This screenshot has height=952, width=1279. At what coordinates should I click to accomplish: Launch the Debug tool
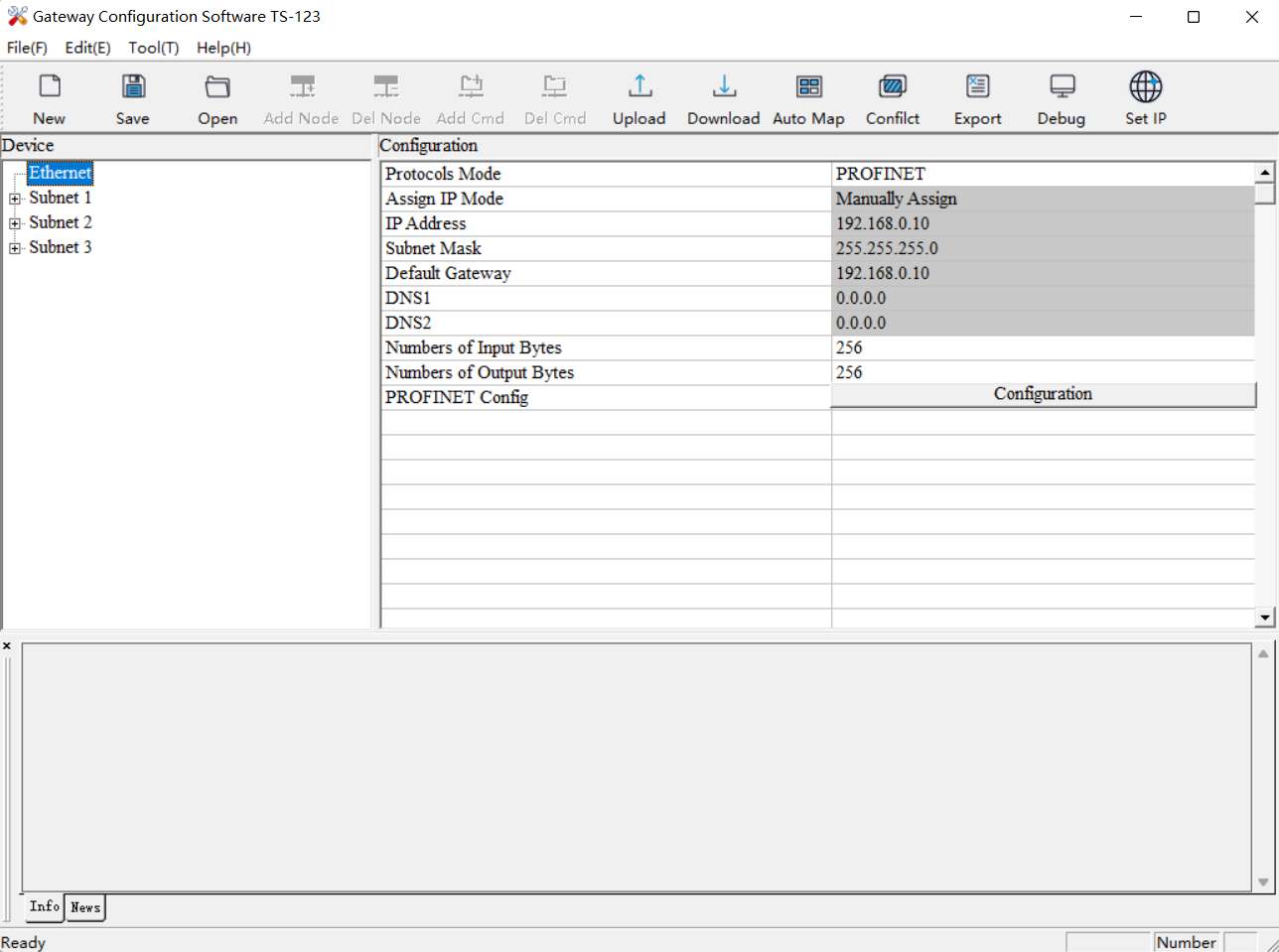(x=1061, y=98)
